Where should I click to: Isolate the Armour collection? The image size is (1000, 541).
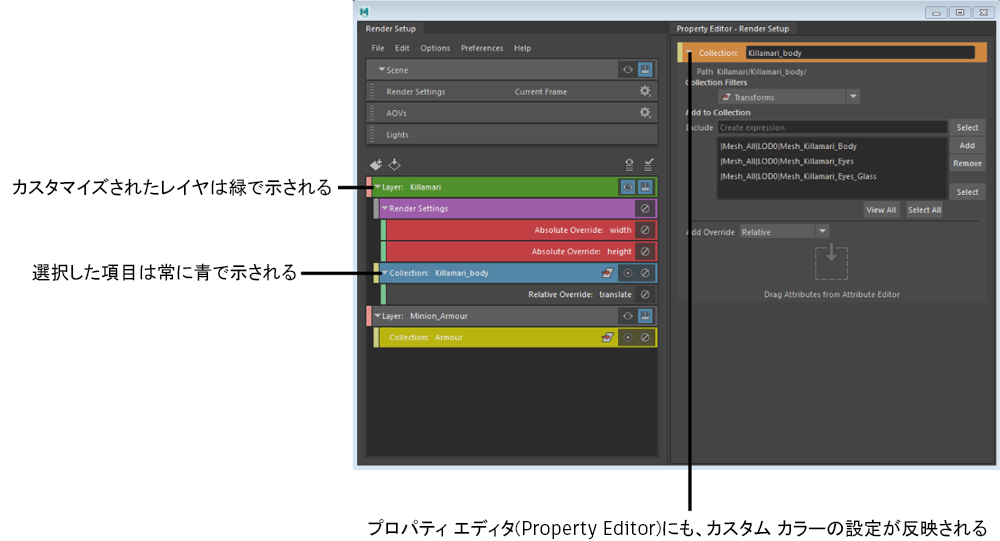628,337
